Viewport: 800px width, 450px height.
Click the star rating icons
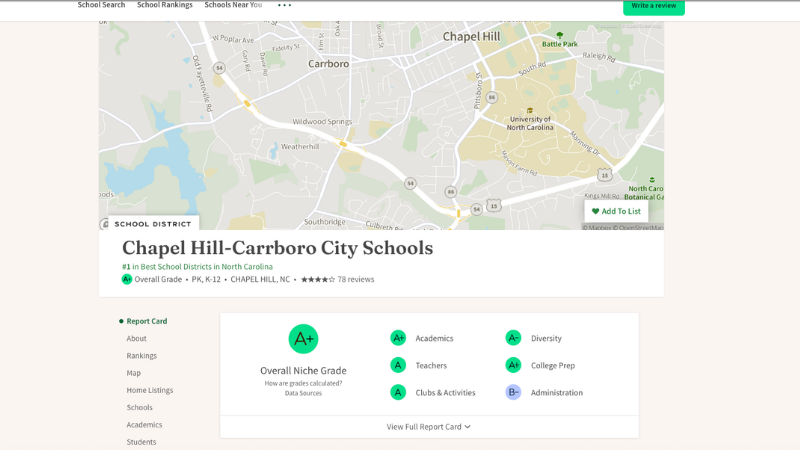point(317,279)
